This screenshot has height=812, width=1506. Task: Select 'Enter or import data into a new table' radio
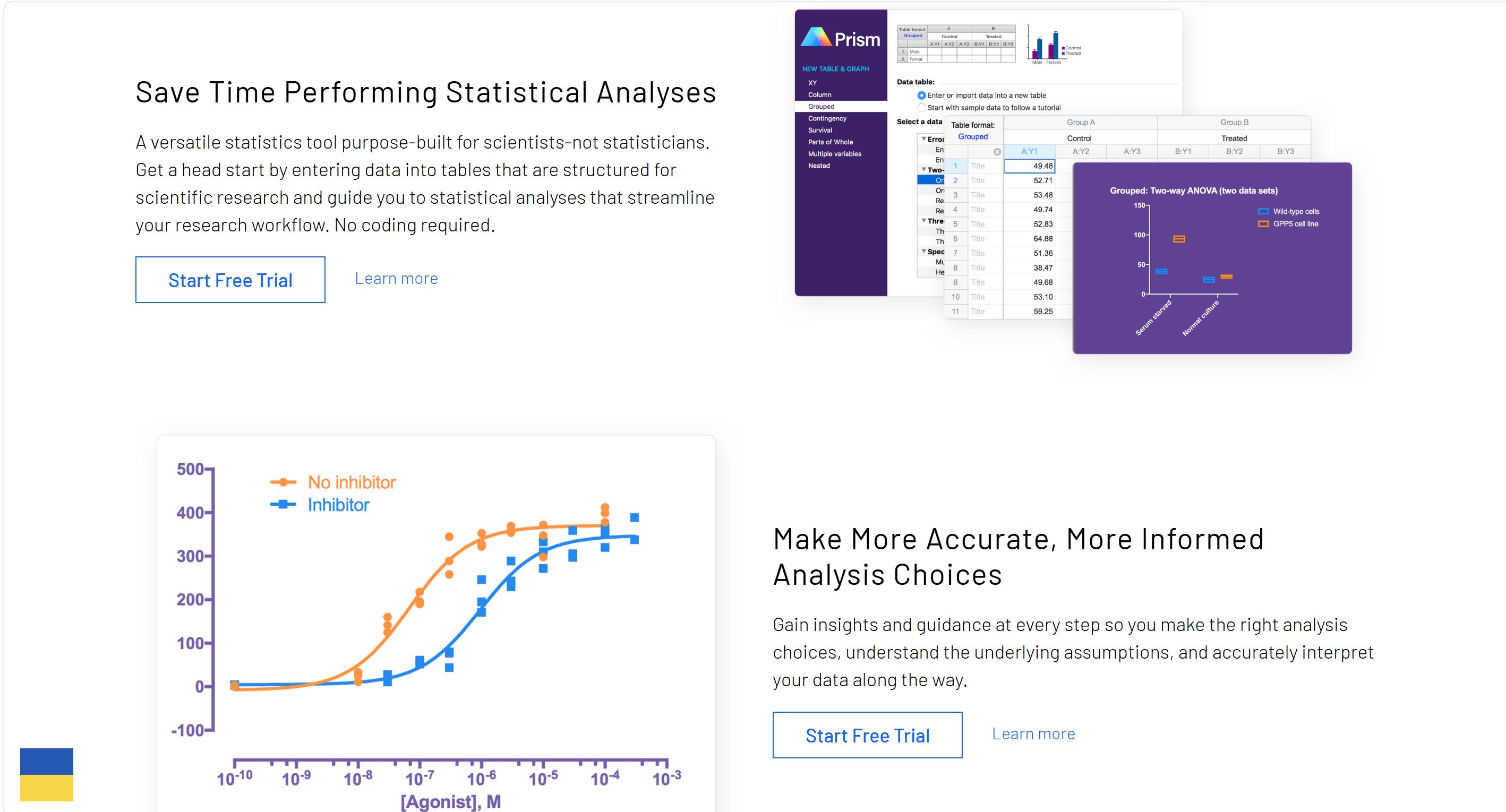point(921,95)
